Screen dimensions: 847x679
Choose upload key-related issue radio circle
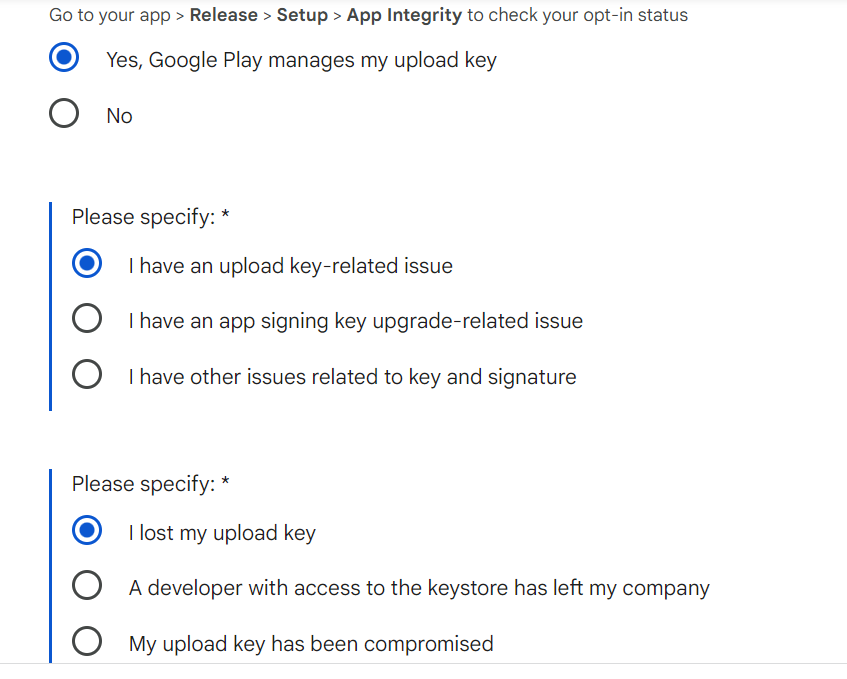tap(87, 265)
